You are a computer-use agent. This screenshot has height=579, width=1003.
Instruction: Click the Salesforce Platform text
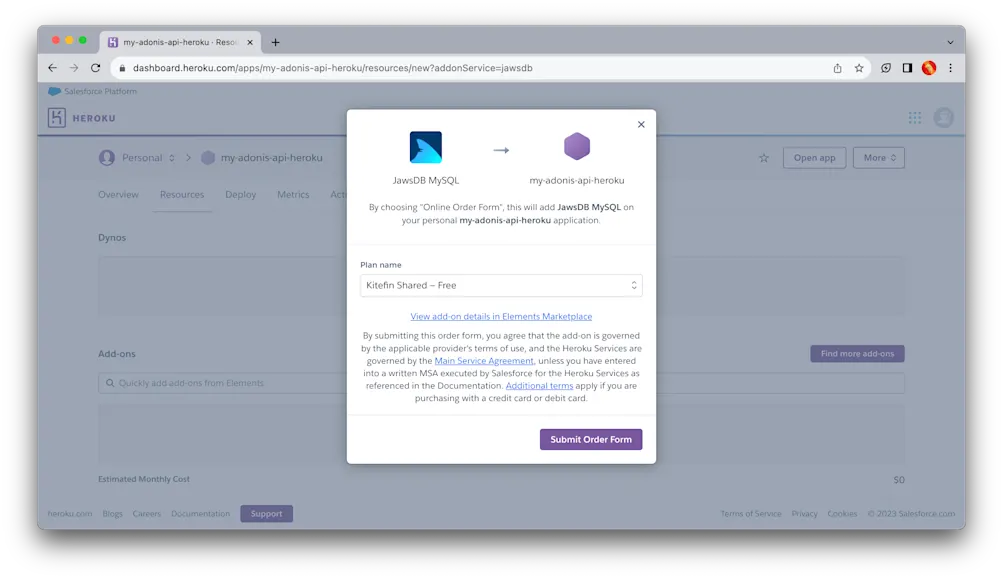tap(100, 91)
